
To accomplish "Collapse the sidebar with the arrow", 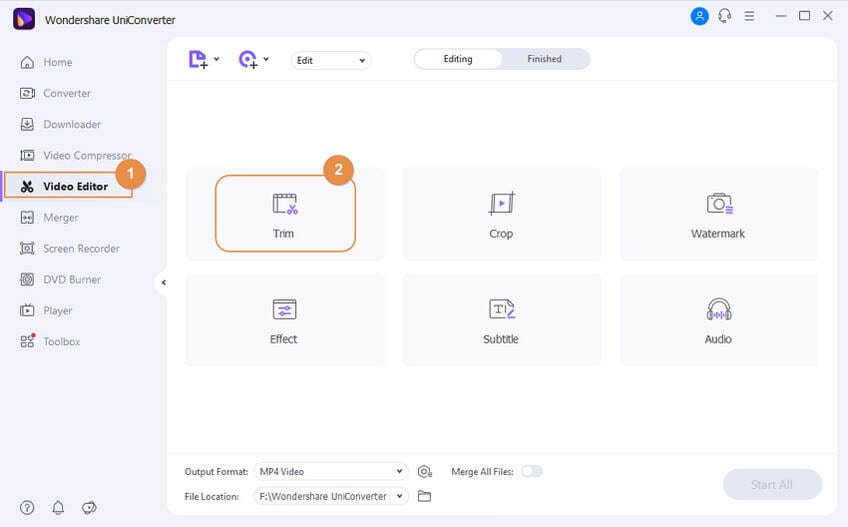I will tap(163, 282).
